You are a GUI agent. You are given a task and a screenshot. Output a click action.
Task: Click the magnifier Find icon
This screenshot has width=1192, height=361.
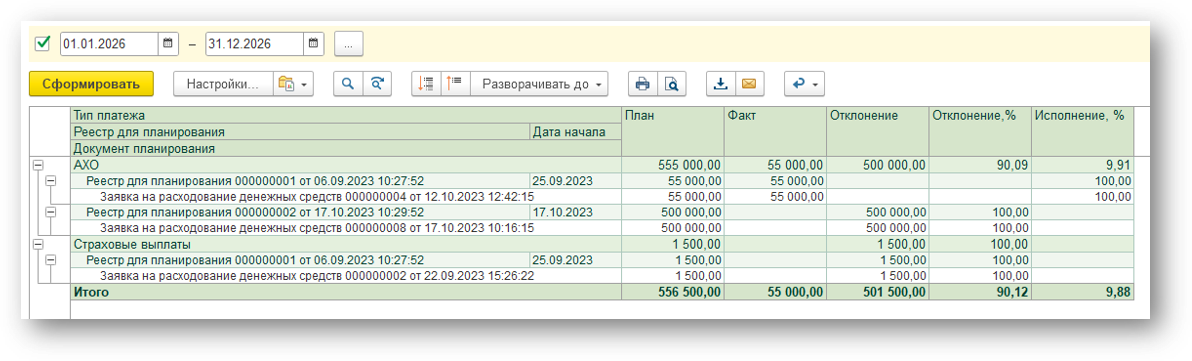(347, 84)
